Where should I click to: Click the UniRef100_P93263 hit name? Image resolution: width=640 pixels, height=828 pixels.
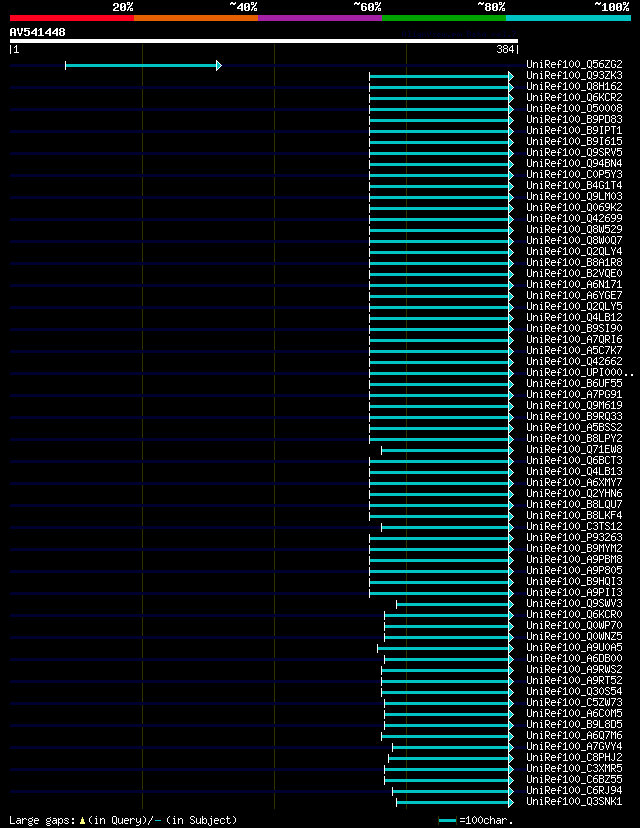pos(574,538)
